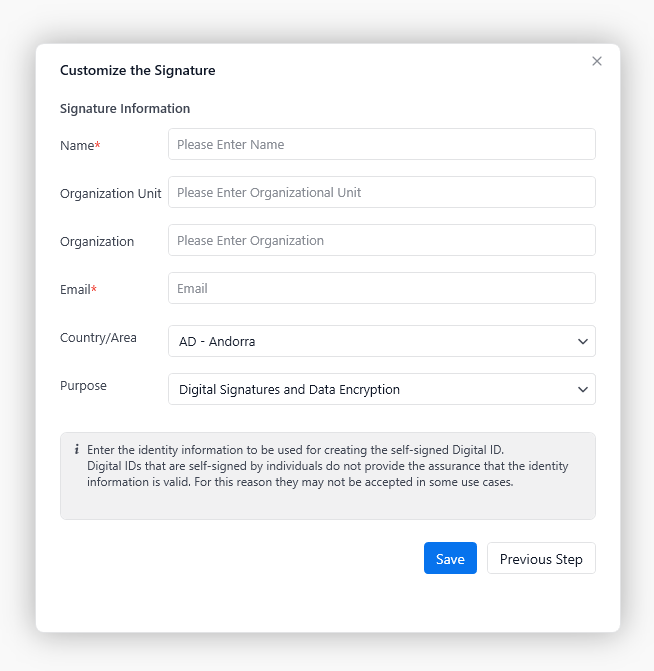Click the Organization label text
The image size is (654, 671).
97,241
